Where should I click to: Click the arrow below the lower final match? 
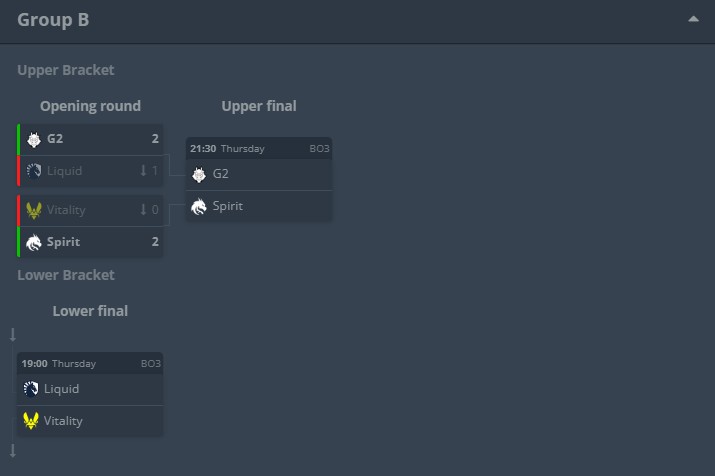[13, 450]
